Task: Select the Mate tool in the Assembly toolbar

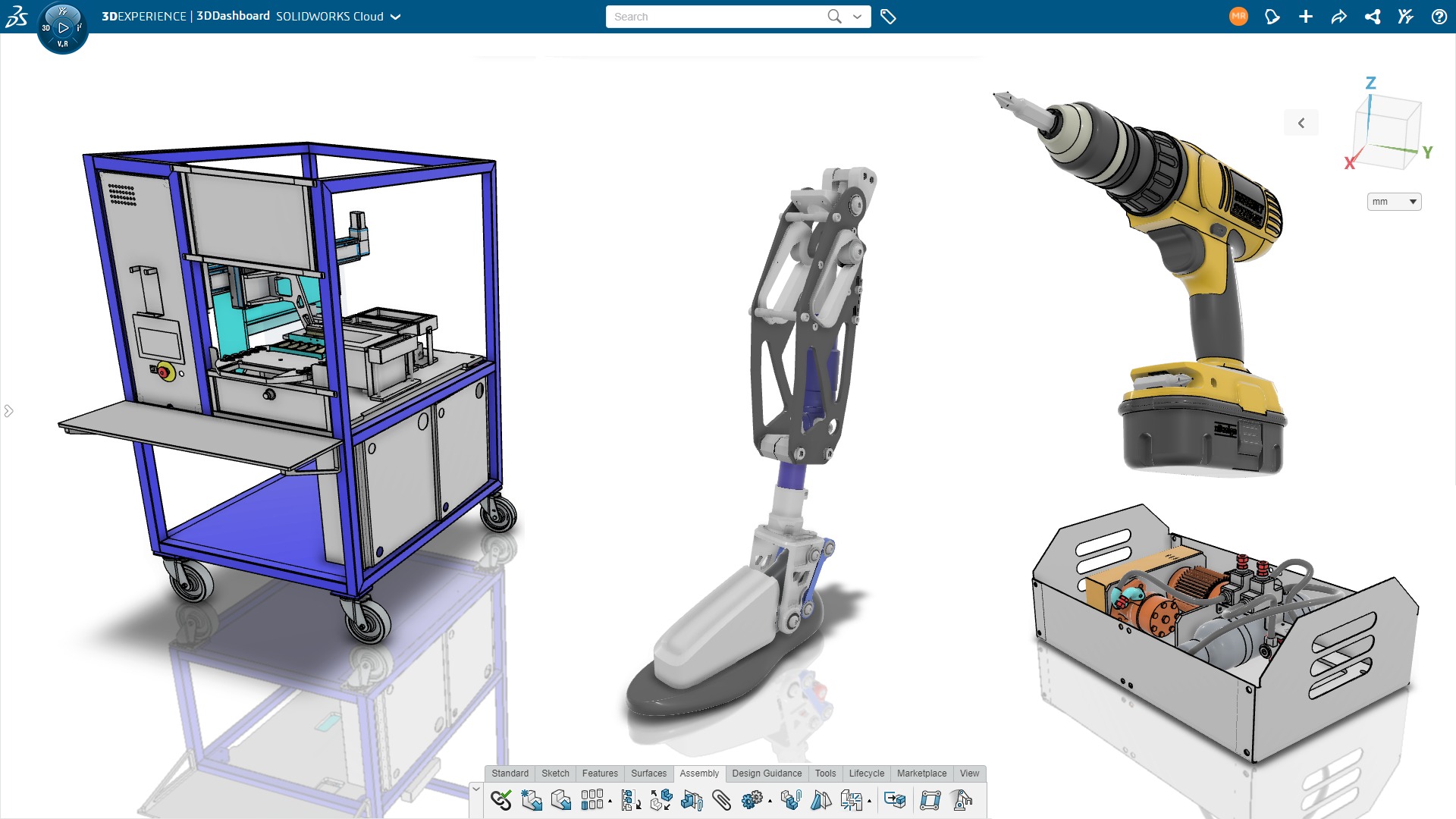Action: coord(500,800)
